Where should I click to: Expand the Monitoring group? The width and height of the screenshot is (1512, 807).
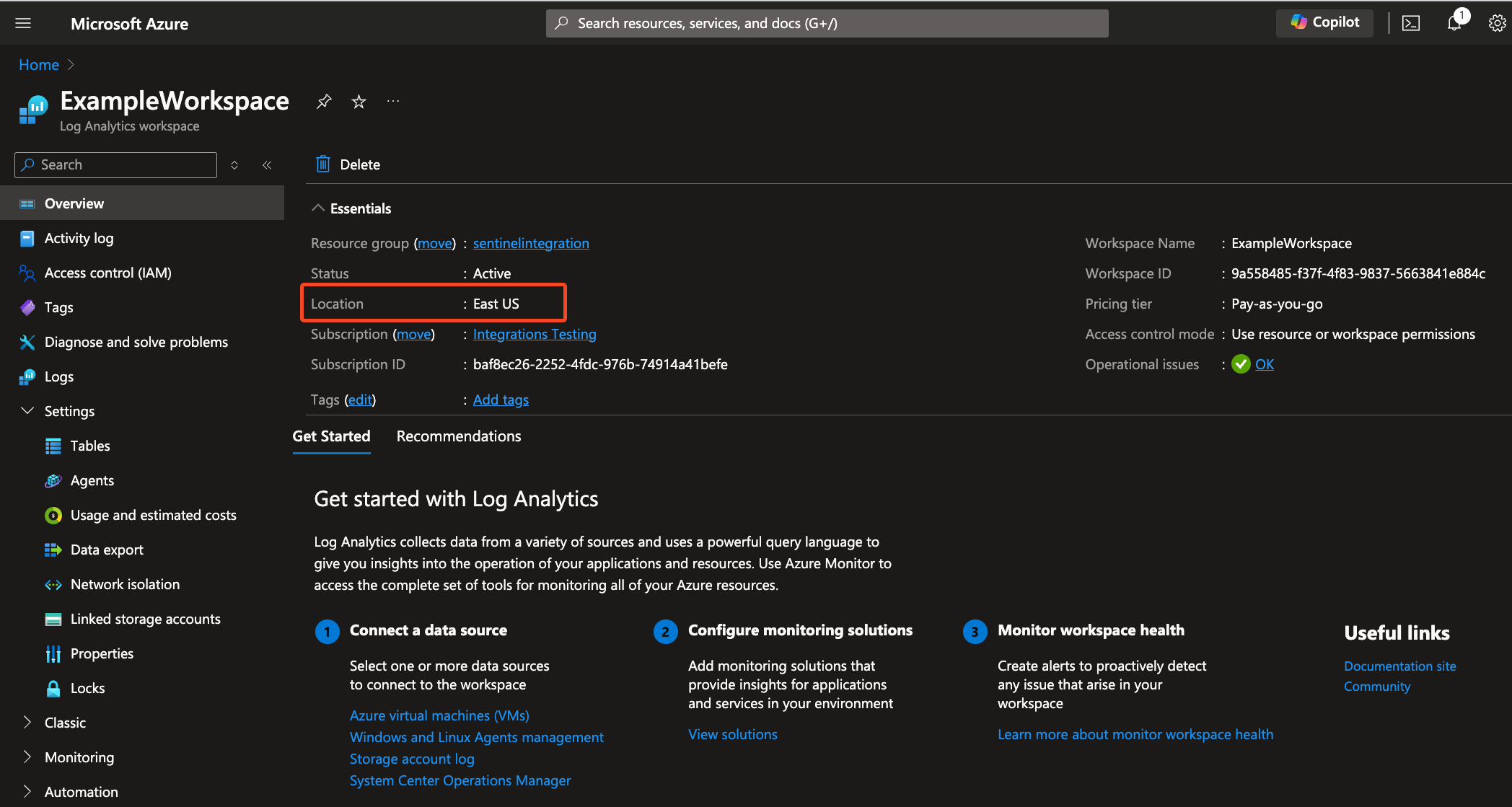[27, 757]
